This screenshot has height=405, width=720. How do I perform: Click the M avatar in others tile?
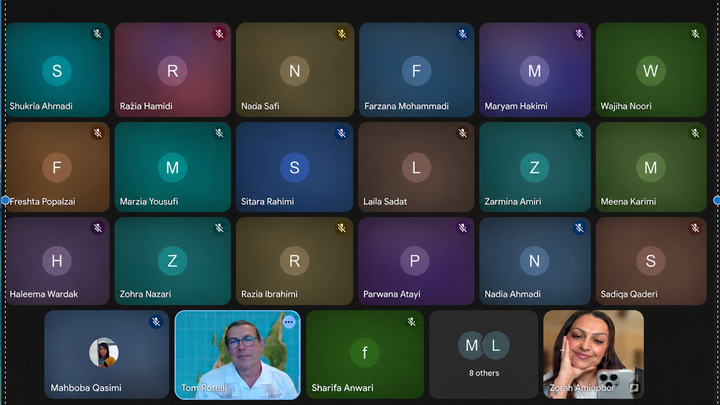click(472, 345)
